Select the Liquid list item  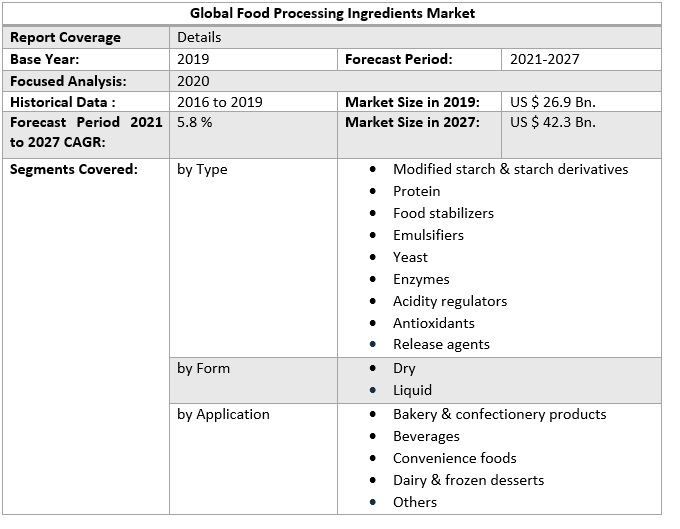click(412, 390)
